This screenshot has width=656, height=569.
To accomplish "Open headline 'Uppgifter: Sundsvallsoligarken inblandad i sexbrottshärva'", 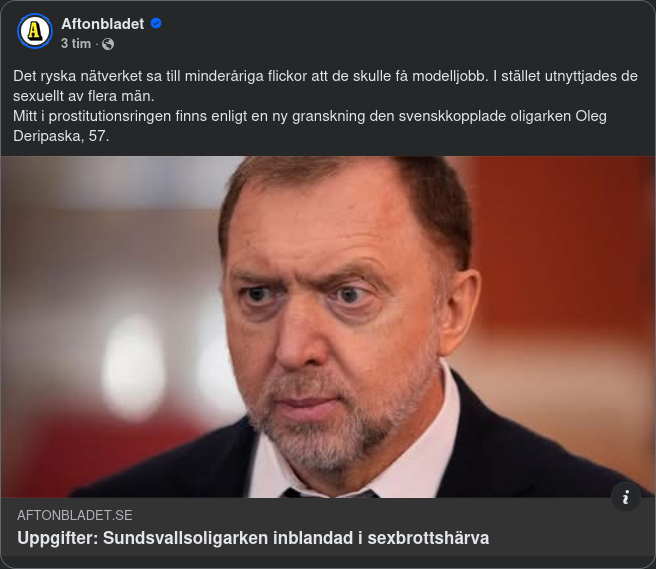I will 253,538.
